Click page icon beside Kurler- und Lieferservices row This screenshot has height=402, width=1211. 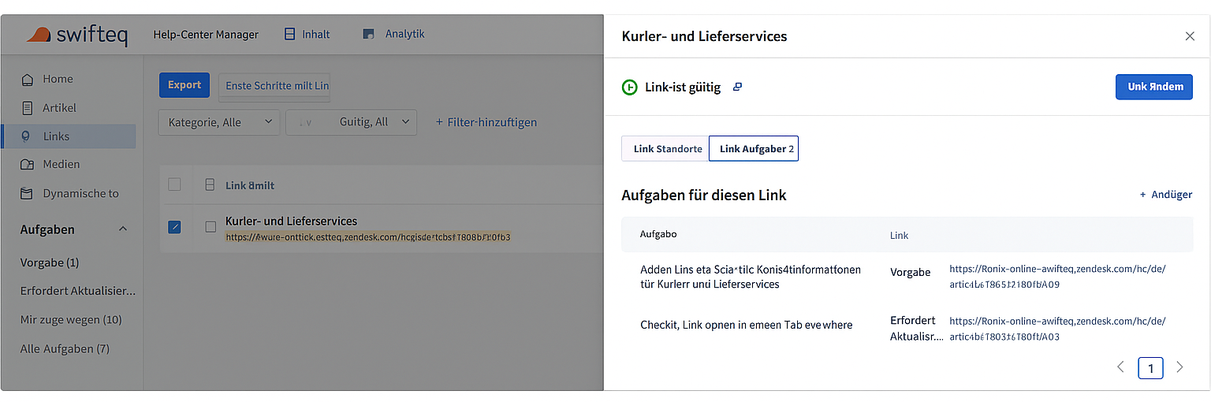(x=210, y=227)
